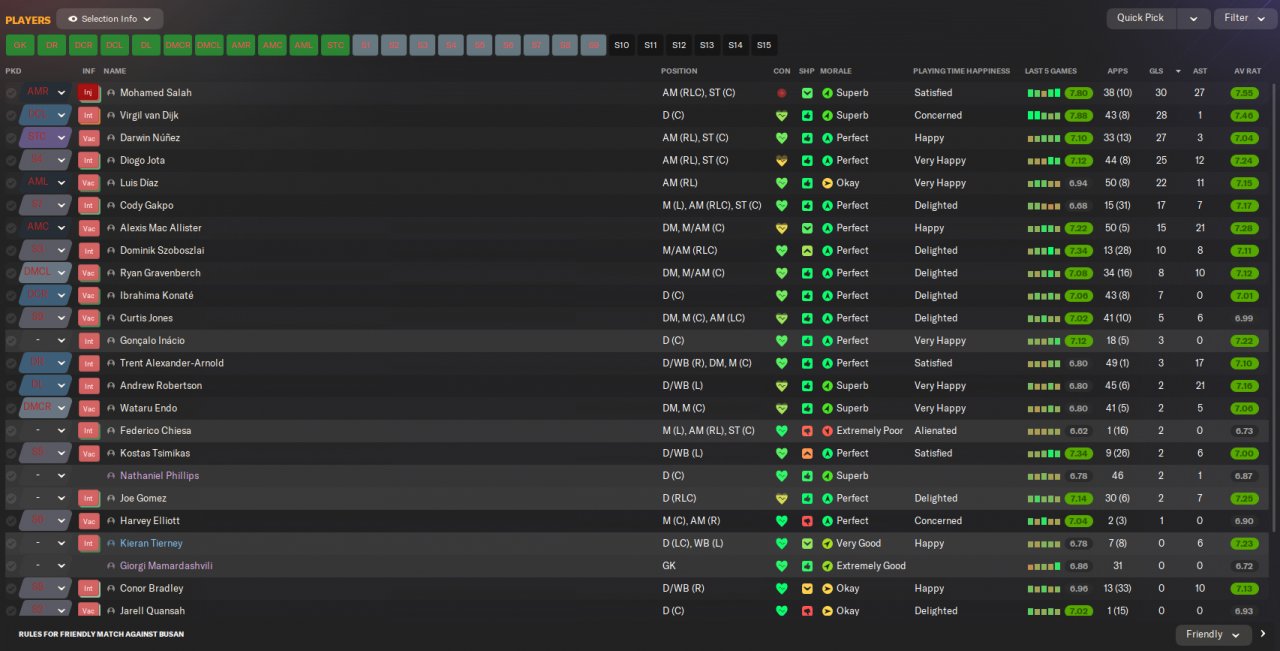Click Mohamed Salah's red condition icon
The image size is (1280, 651).
click(782, 93)
